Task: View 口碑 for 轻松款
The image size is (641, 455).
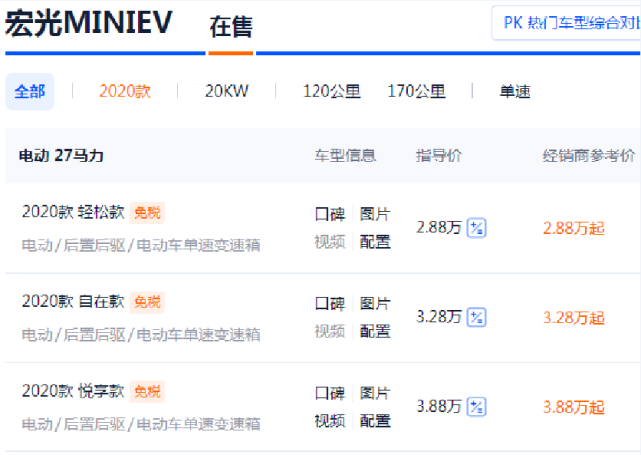Action: click(330, 214)
